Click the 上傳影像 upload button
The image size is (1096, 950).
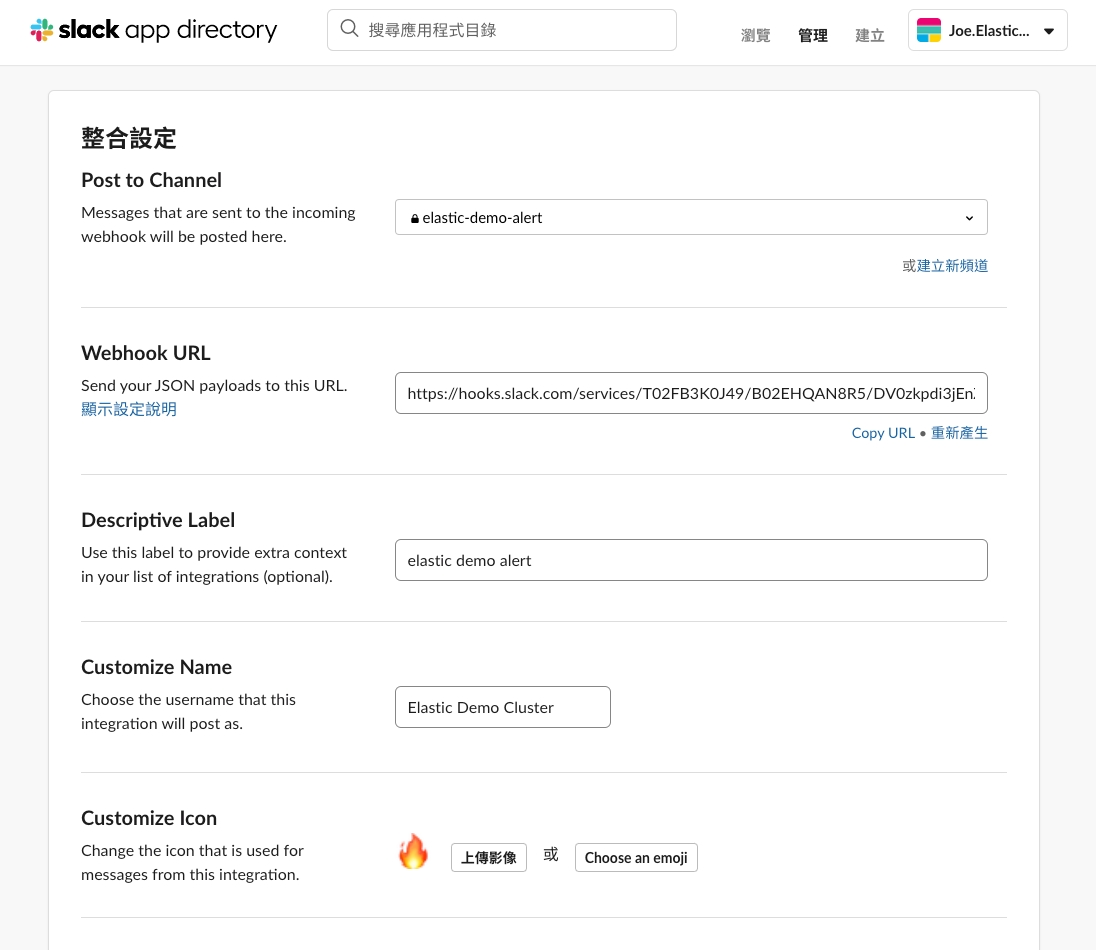point(489,858)
